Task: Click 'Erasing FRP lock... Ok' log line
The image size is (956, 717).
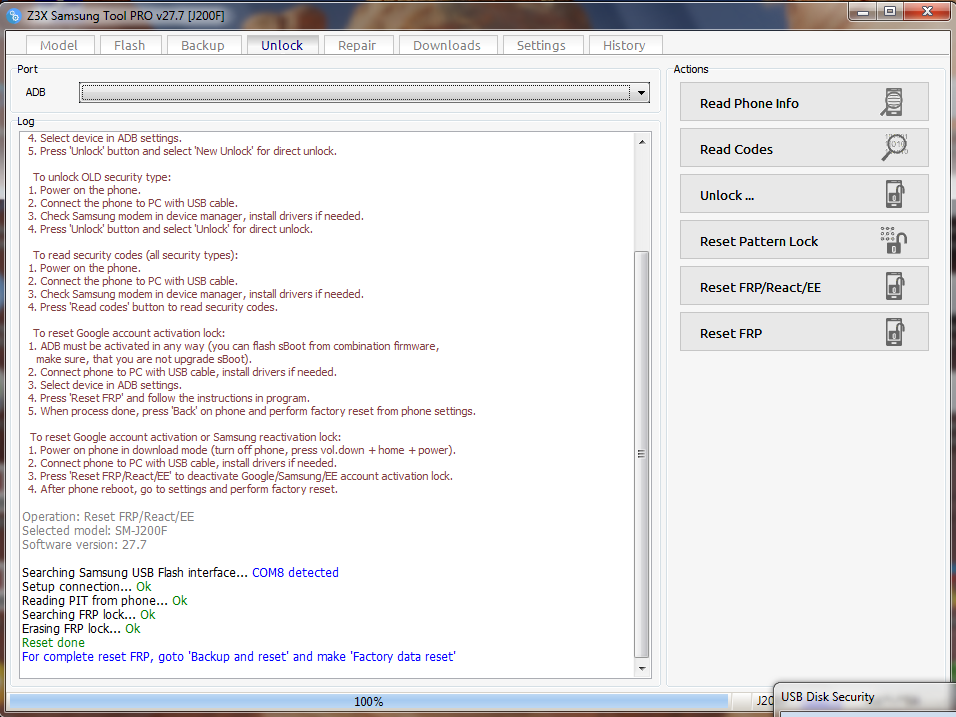Action: click(81, 629)
